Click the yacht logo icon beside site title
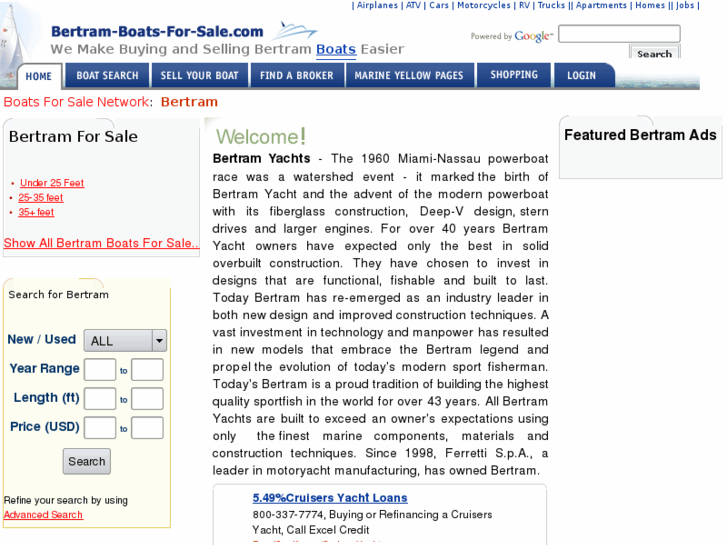 tap(295, 31)
